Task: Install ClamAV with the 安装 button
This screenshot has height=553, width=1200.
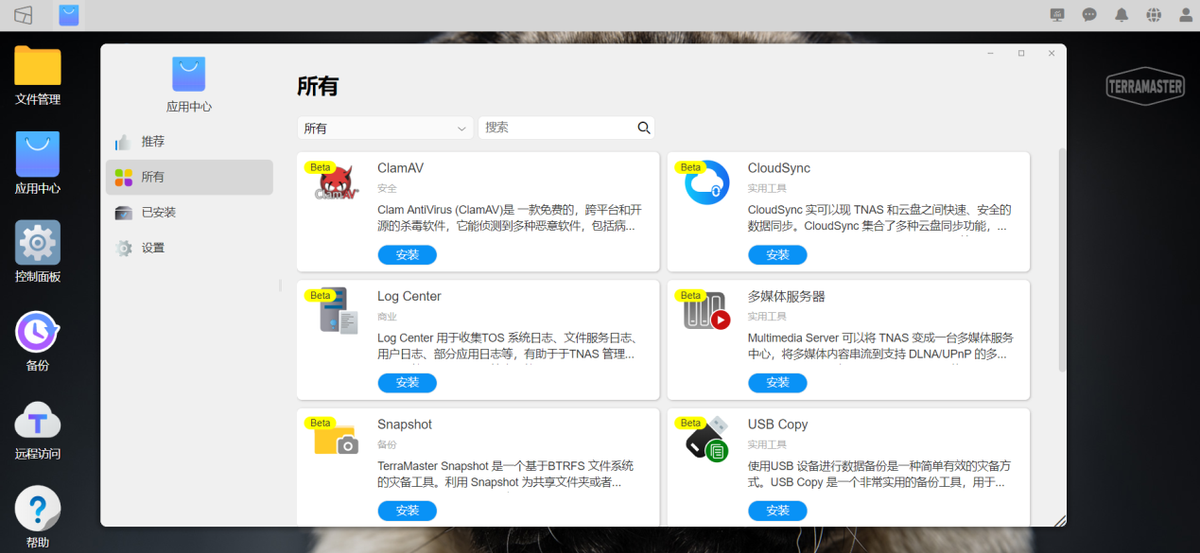Action: (x=407, y=255)
